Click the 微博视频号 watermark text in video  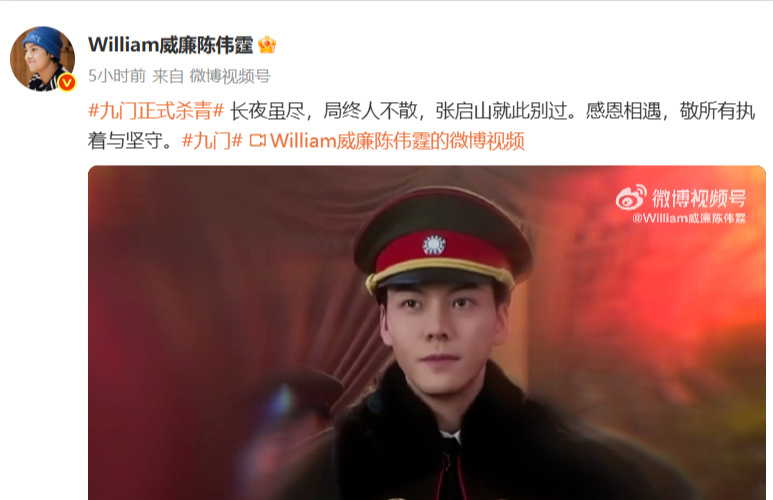(x=699, y=198)
